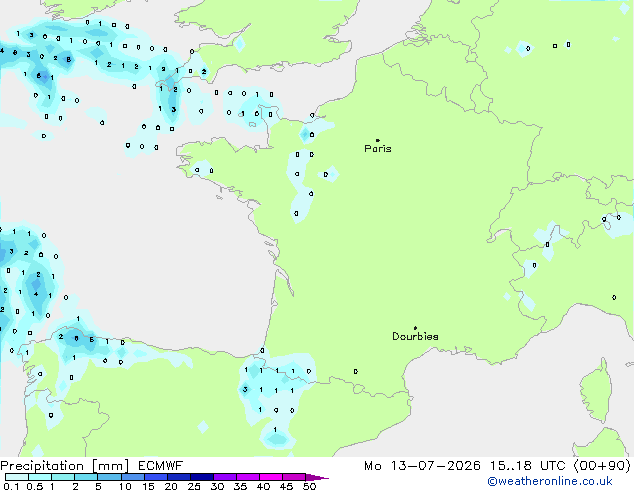
Task: Select legend swatch between 10 and 15
Action: pos(132,477)
